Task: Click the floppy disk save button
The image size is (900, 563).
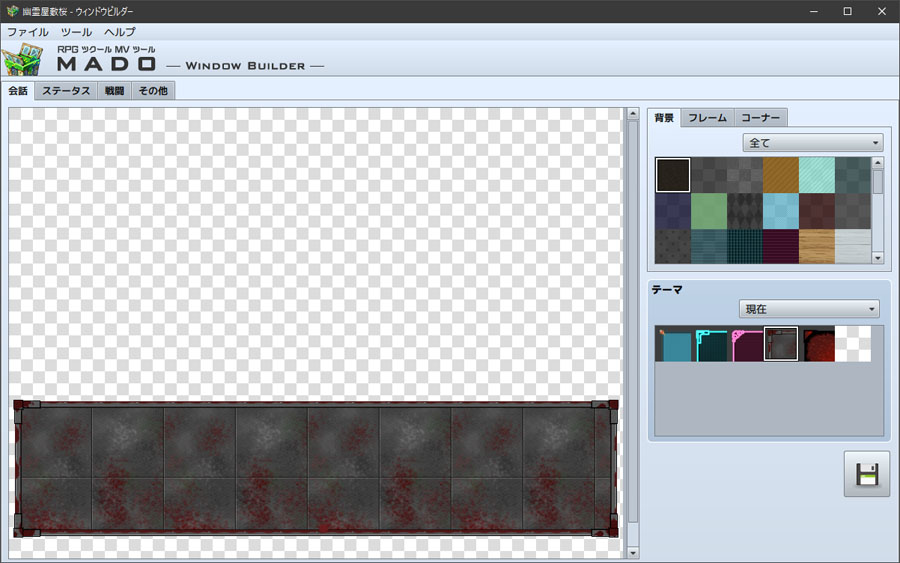Action: coord(867,474)
